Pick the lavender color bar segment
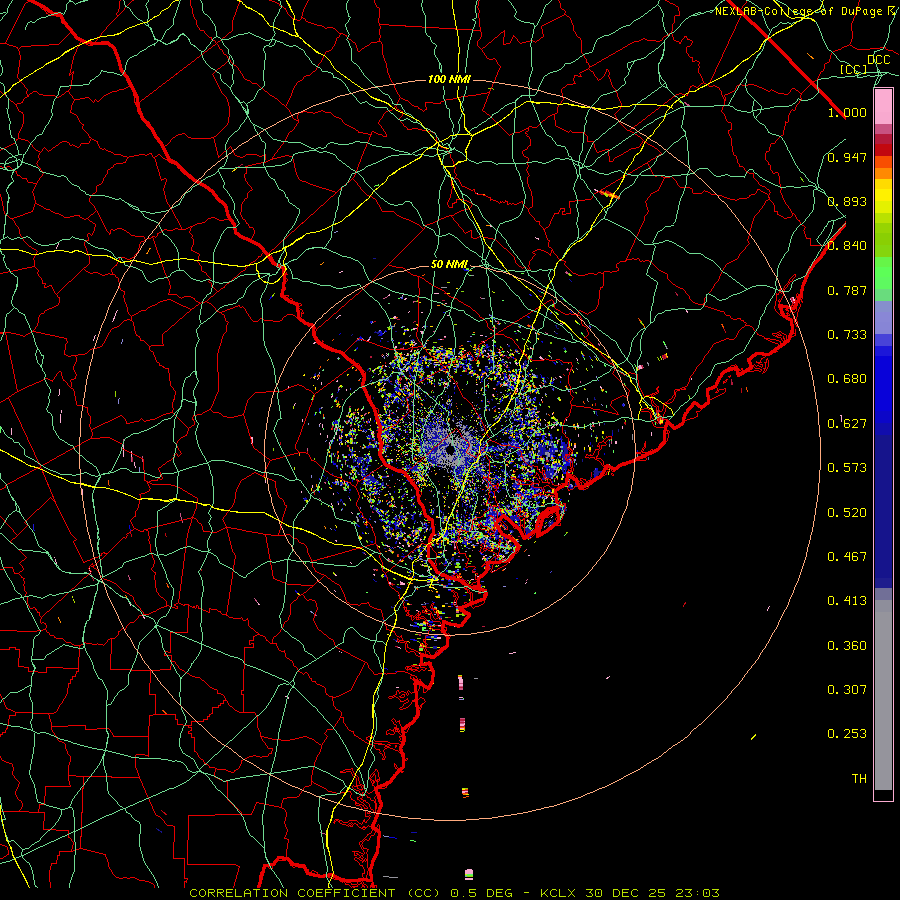This screenshot has height=900, width=900. click(883, 318)
